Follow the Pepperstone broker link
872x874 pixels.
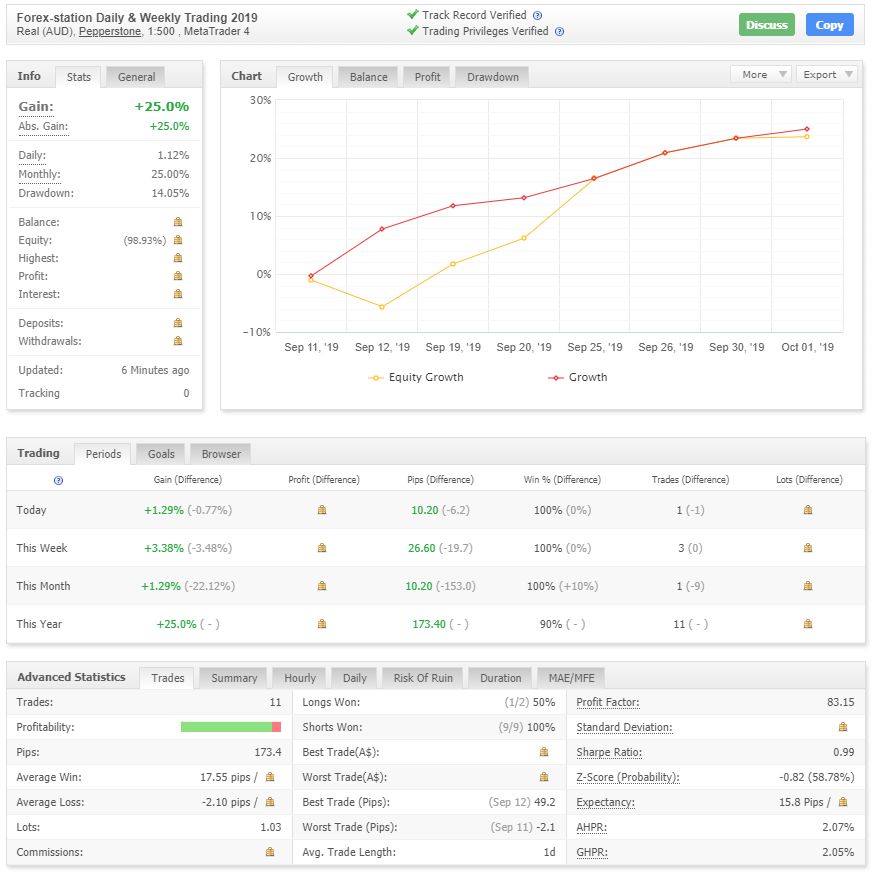pyautogui.click(x=110, y=32)
